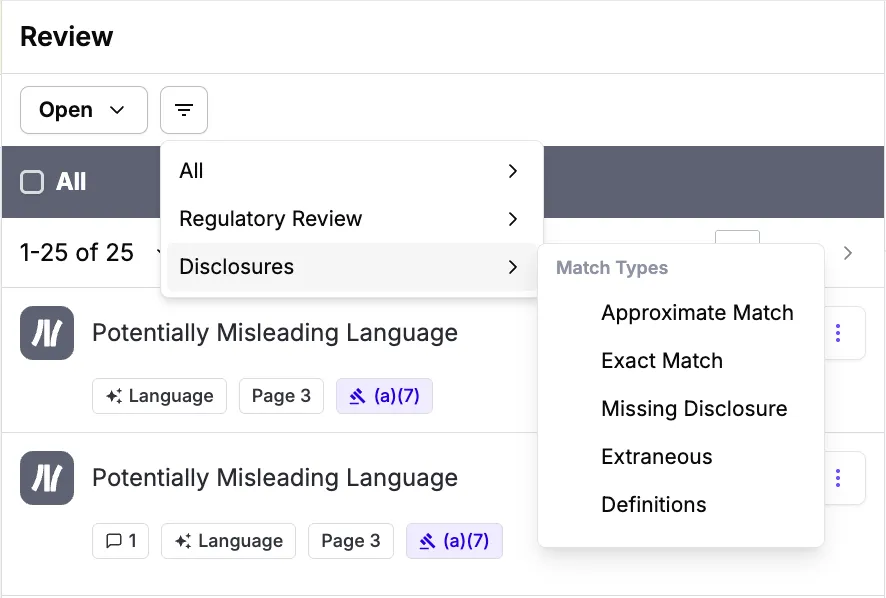Click the Match Types submenu header

click(612, 267)
